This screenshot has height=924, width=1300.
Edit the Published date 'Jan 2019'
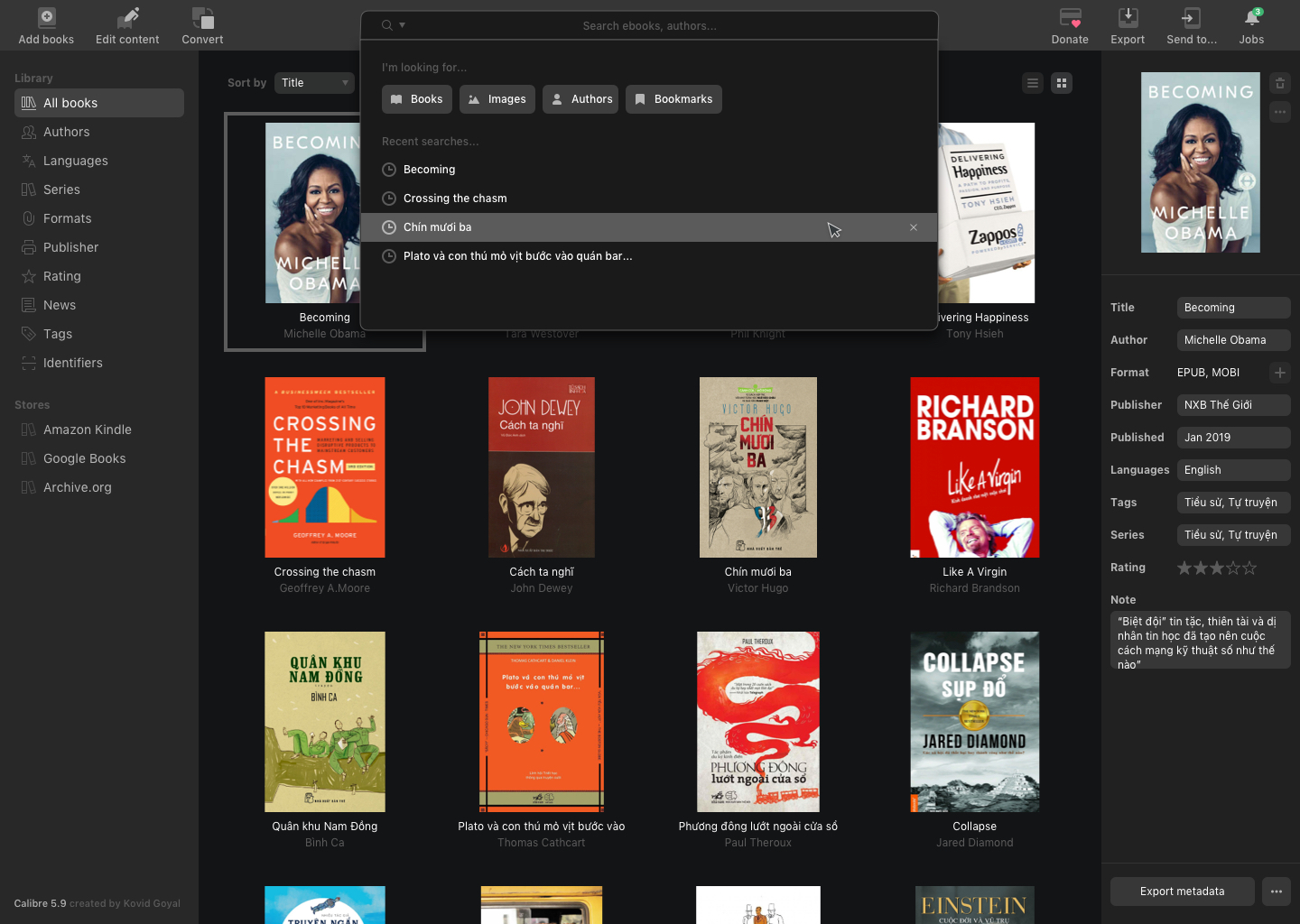click(1234, 438)
